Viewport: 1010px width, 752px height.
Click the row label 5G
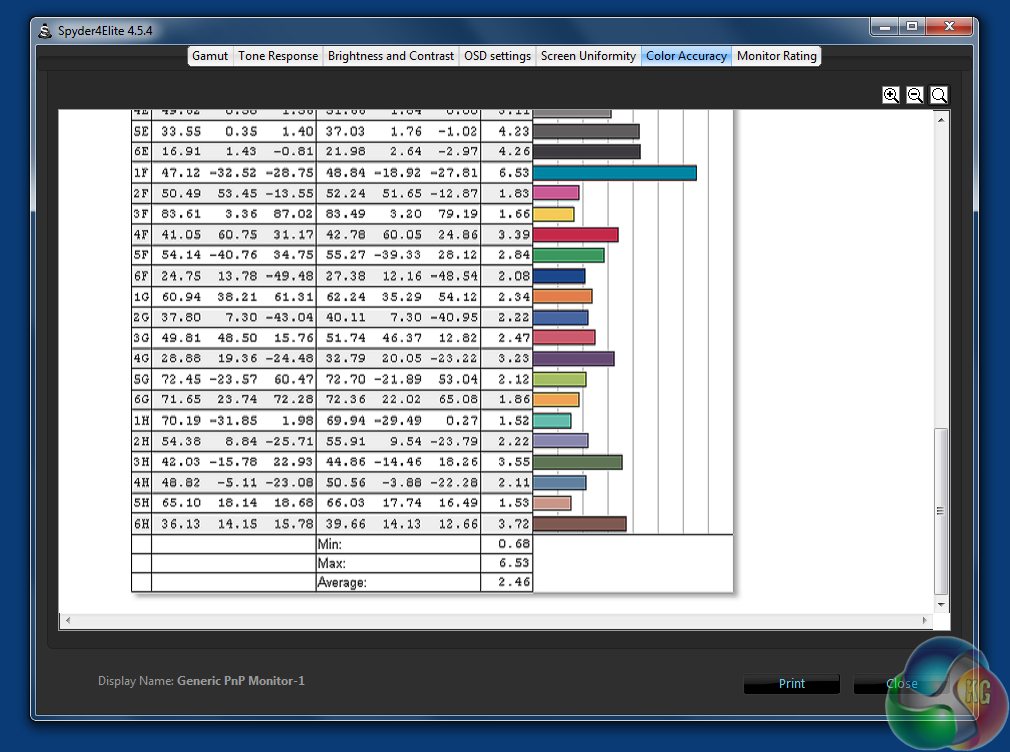point(141,379)
